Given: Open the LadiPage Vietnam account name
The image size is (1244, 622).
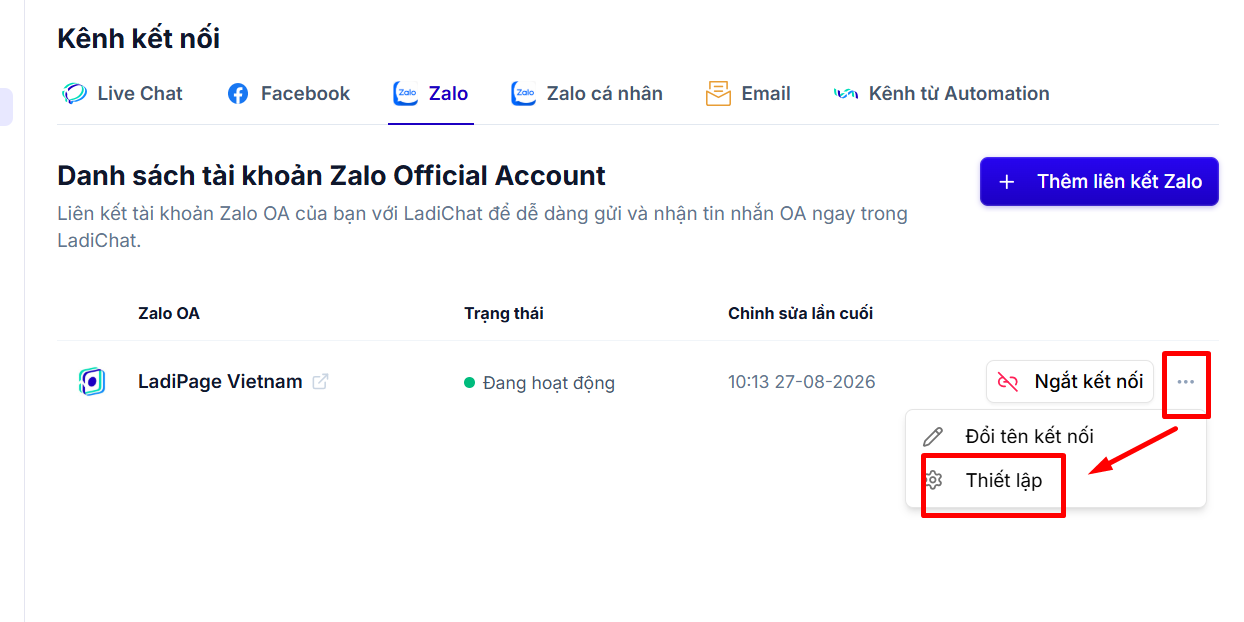Looking at the screenshot, I should click(220, 382).
